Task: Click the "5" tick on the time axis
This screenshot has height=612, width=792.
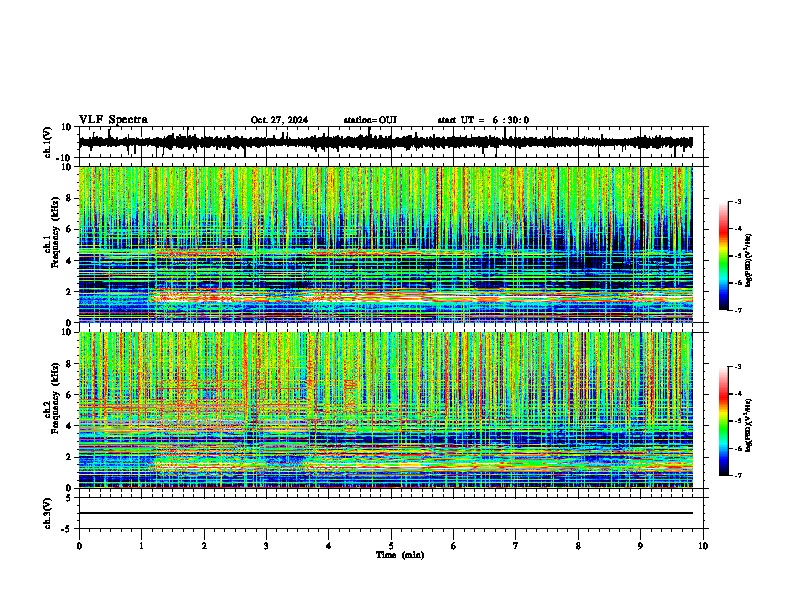Action: point(391,546)
